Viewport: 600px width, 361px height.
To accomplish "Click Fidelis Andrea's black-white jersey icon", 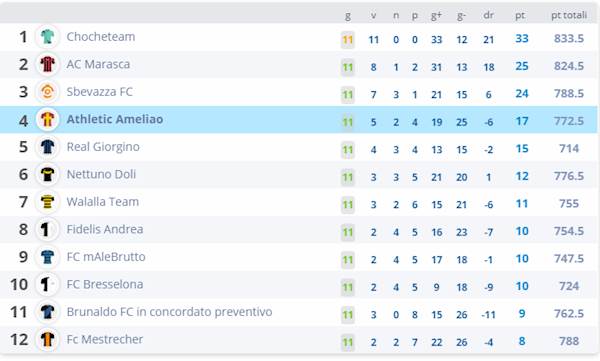I will click(47, 229).
